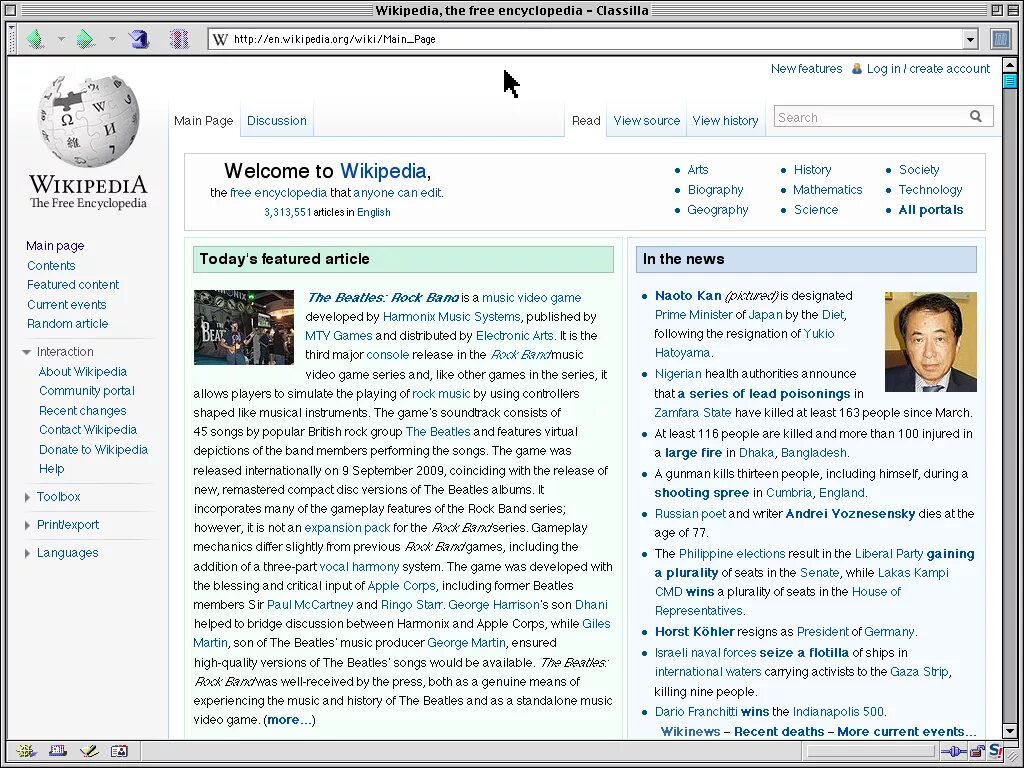Open the 3,313,551 article count link

click(x=287, y=212)
